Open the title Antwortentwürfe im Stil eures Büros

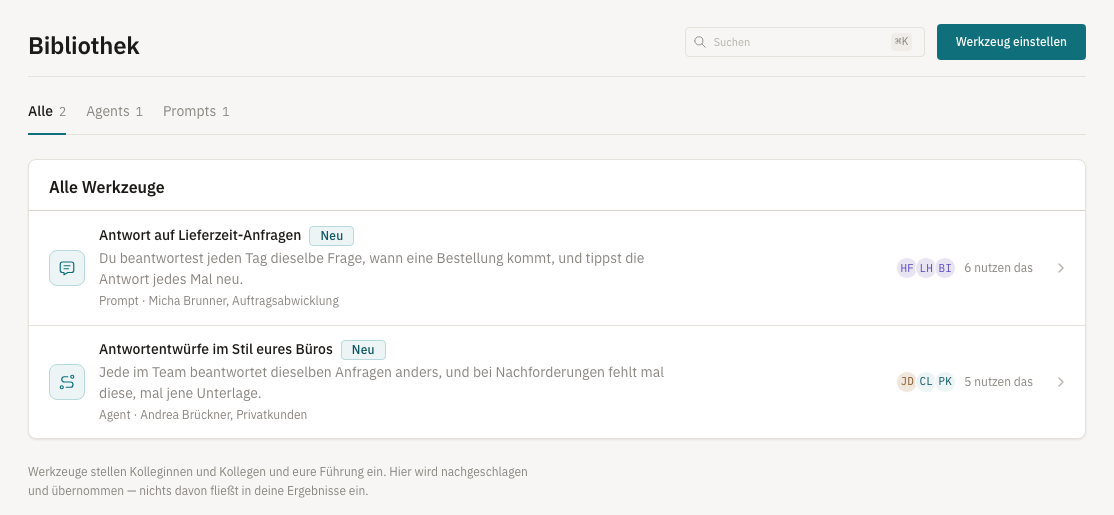(216, 349)
